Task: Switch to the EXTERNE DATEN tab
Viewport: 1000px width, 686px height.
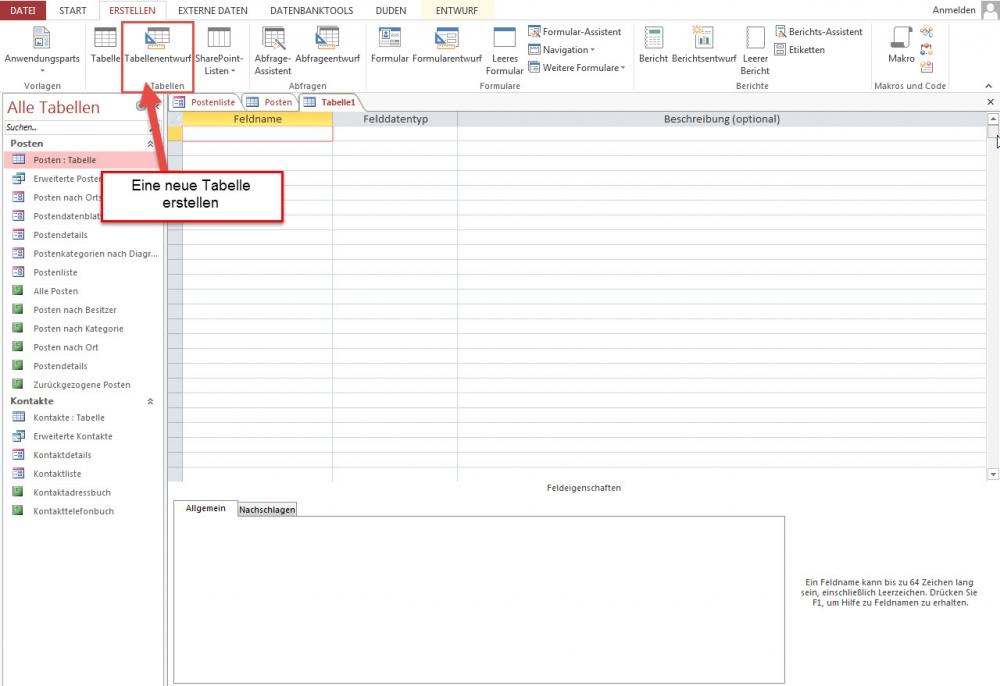Action: (x=212, y=10)
